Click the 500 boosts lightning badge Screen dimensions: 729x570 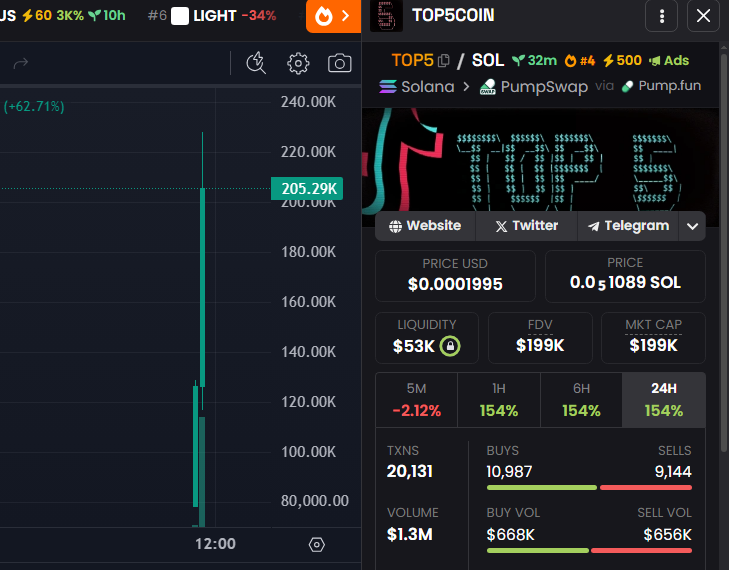coord(622,60)
